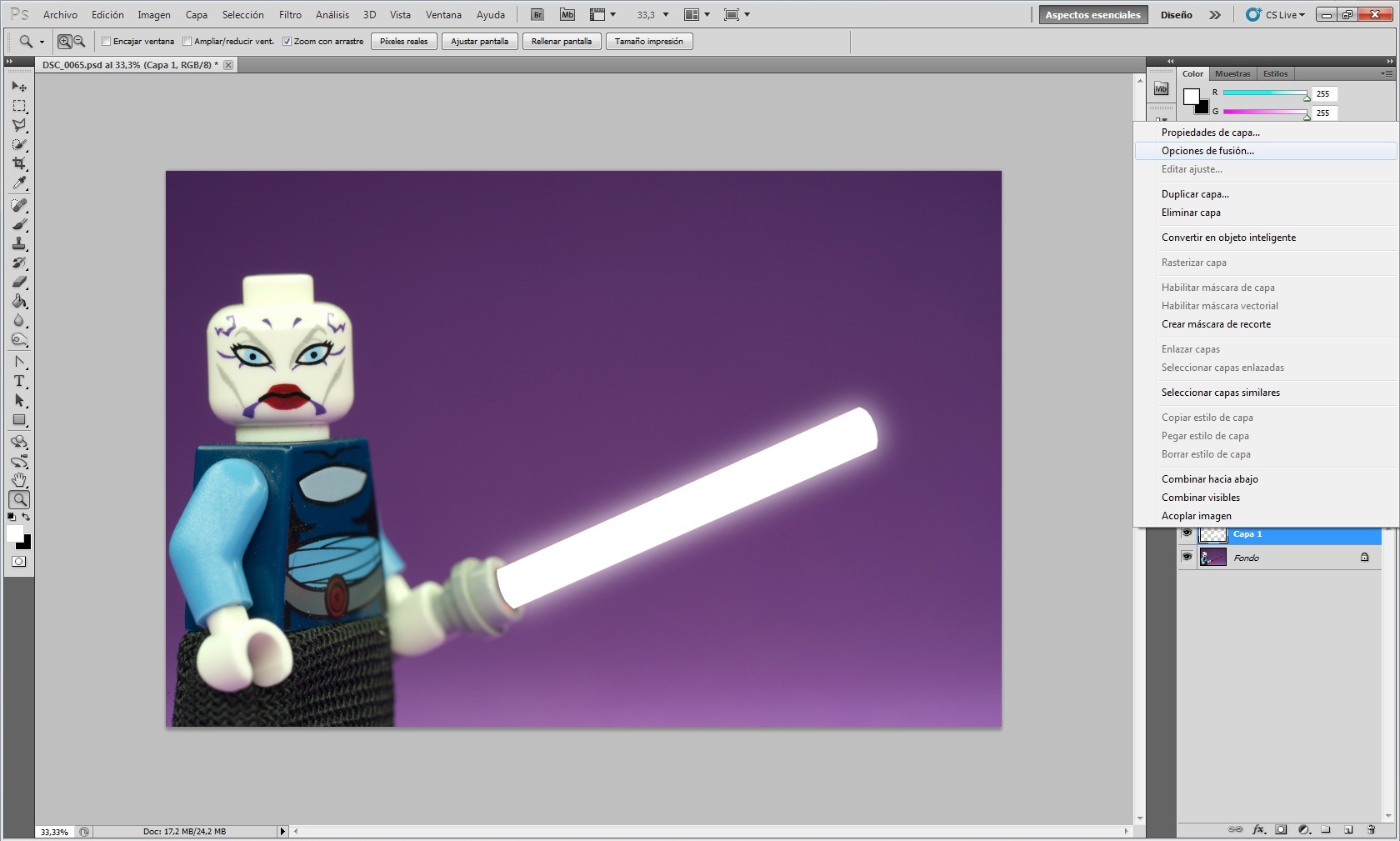Launch Adobe Bridge from top bar

pos(537,15)
